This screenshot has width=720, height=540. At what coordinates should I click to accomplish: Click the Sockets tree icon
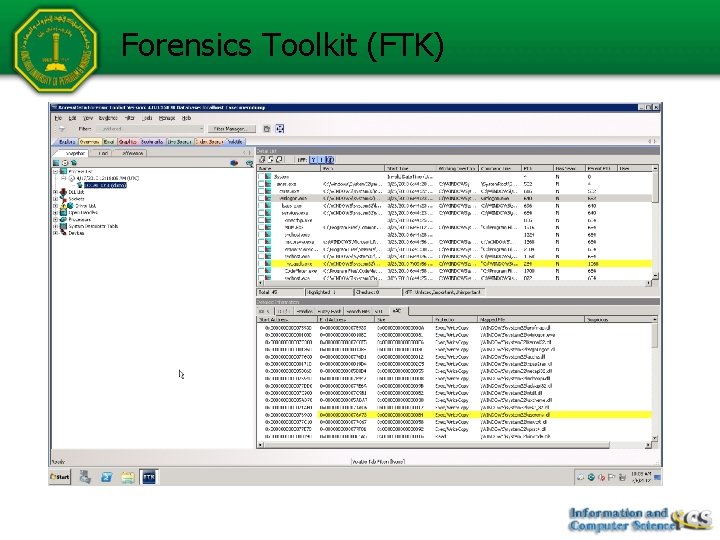coord(63,199)
